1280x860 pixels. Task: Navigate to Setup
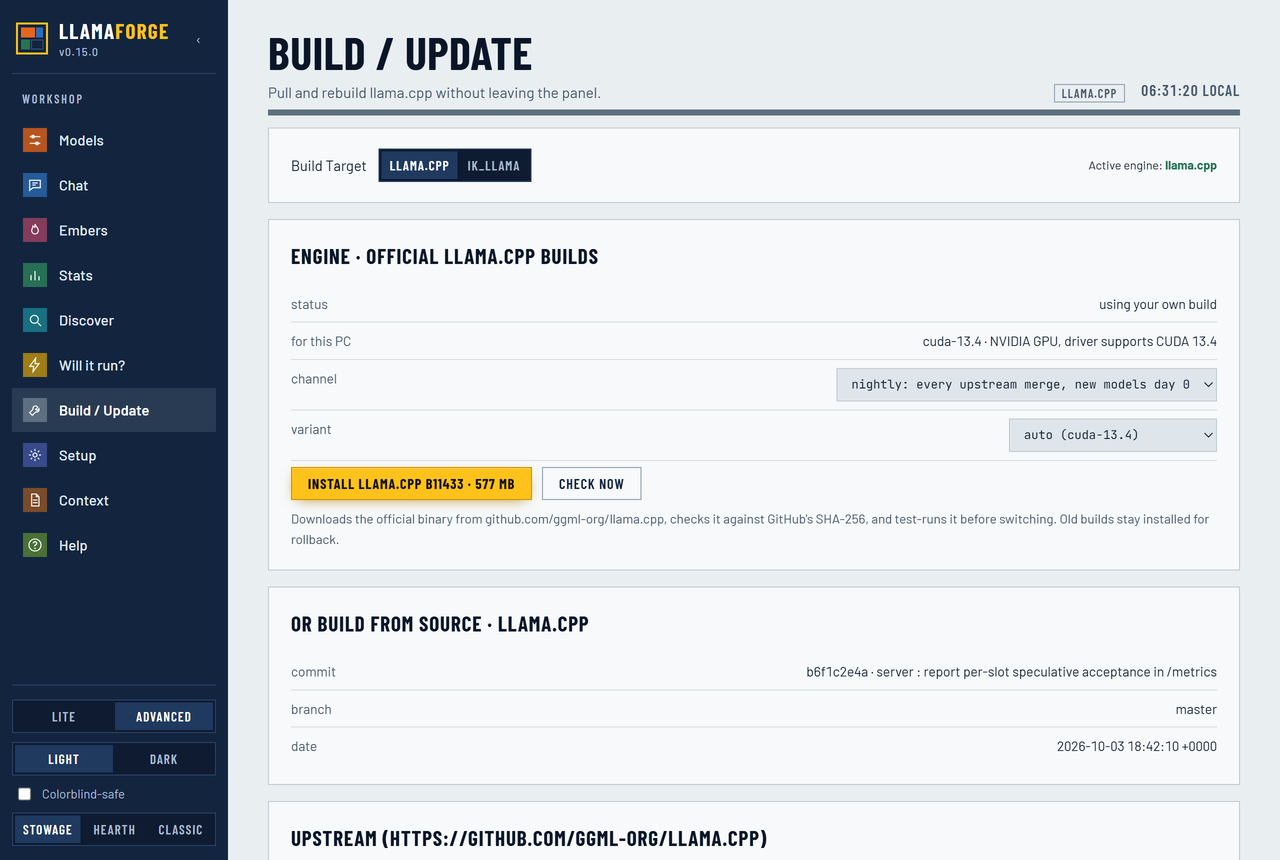(x=114, y=455)
